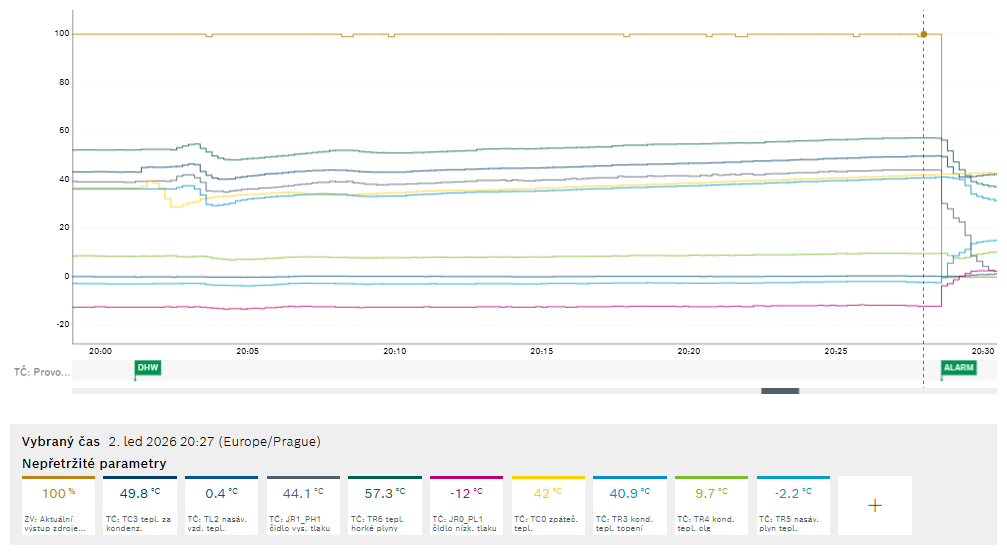Viewport: 1007px width, 555px height.
Task: Click the yellow TC0 zpáteč. tepl. card
Action: [548, 505]
